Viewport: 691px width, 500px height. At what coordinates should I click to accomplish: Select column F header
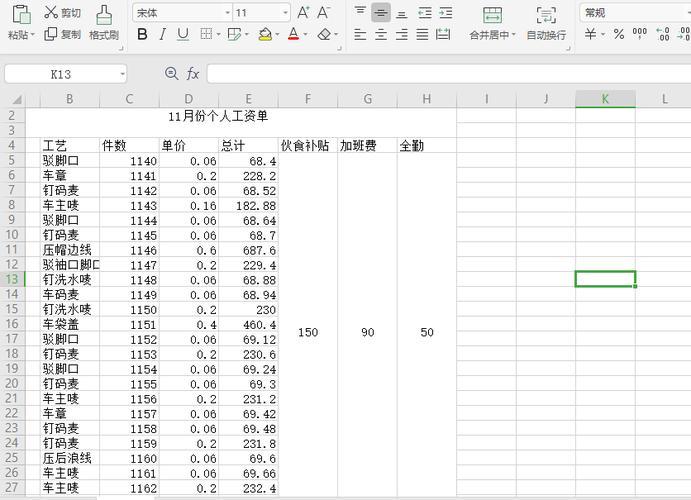(308, 99)
